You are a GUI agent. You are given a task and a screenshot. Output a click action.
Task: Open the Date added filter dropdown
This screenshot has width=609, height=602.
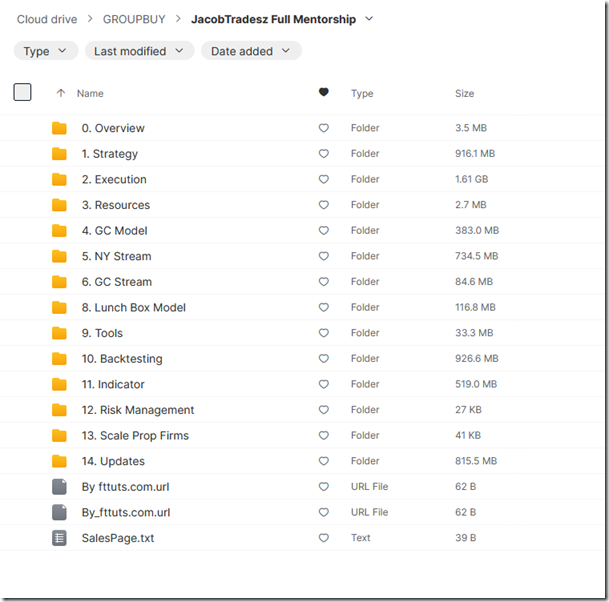251,51
